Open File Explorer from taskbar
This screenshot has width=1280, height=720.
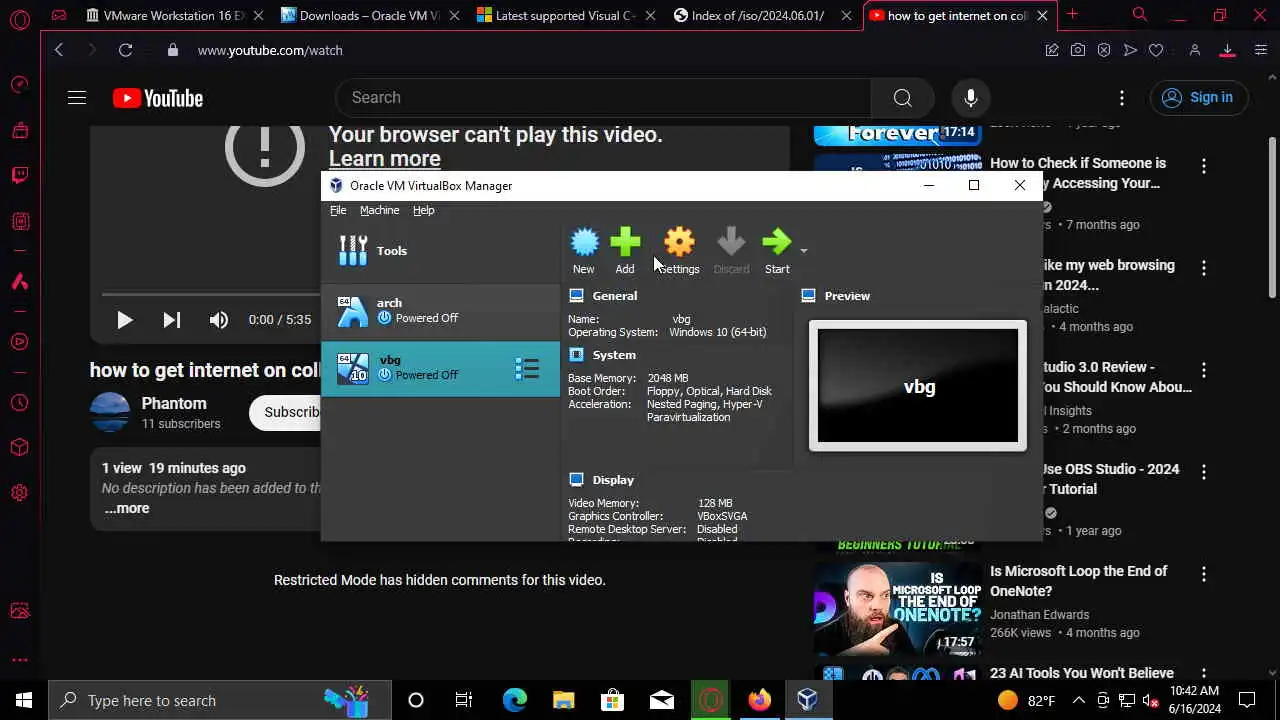click(x=563, y=700)
